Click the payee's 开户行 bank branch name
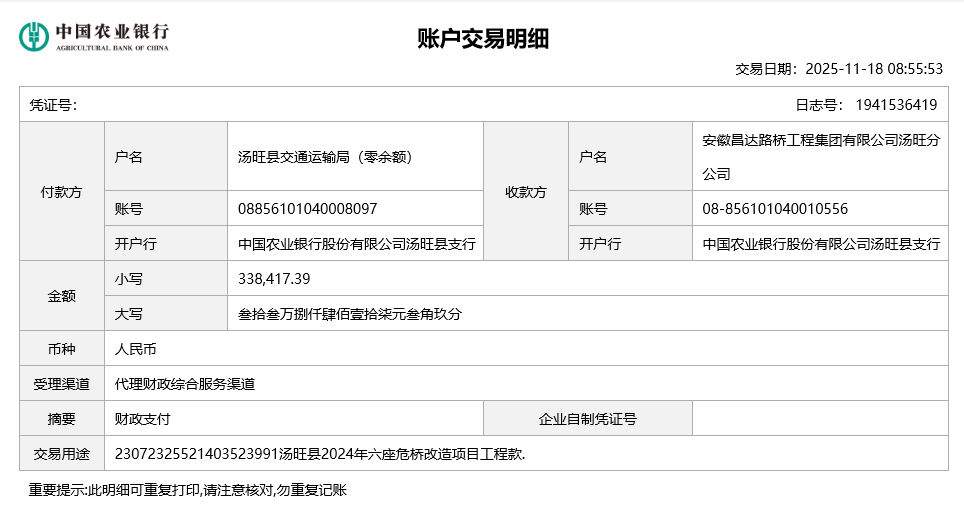Image resolution: width=964 pixels, height=517 pixels. tap(821, 244)
